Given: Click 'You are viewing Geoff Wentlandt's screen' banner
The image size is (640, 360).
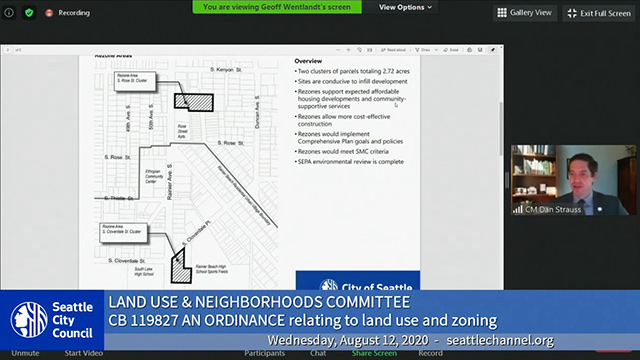Looking at the screenshot, I should 277,7.
